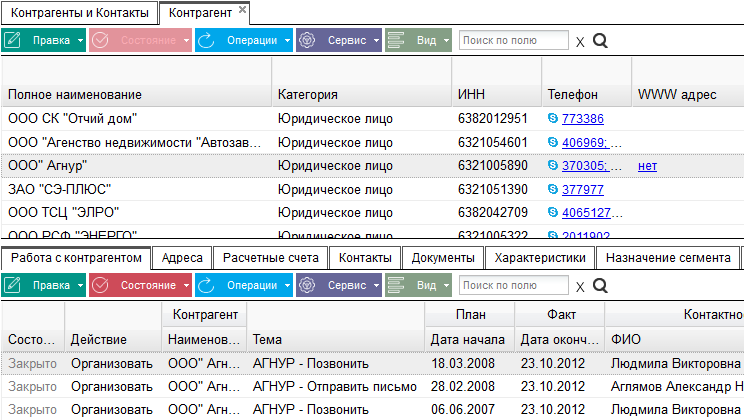Switch to Контрагенты и Контакты tab
The height and width of the screenshot is (420, 744).
pyautogui.click(x=80, y=13)
